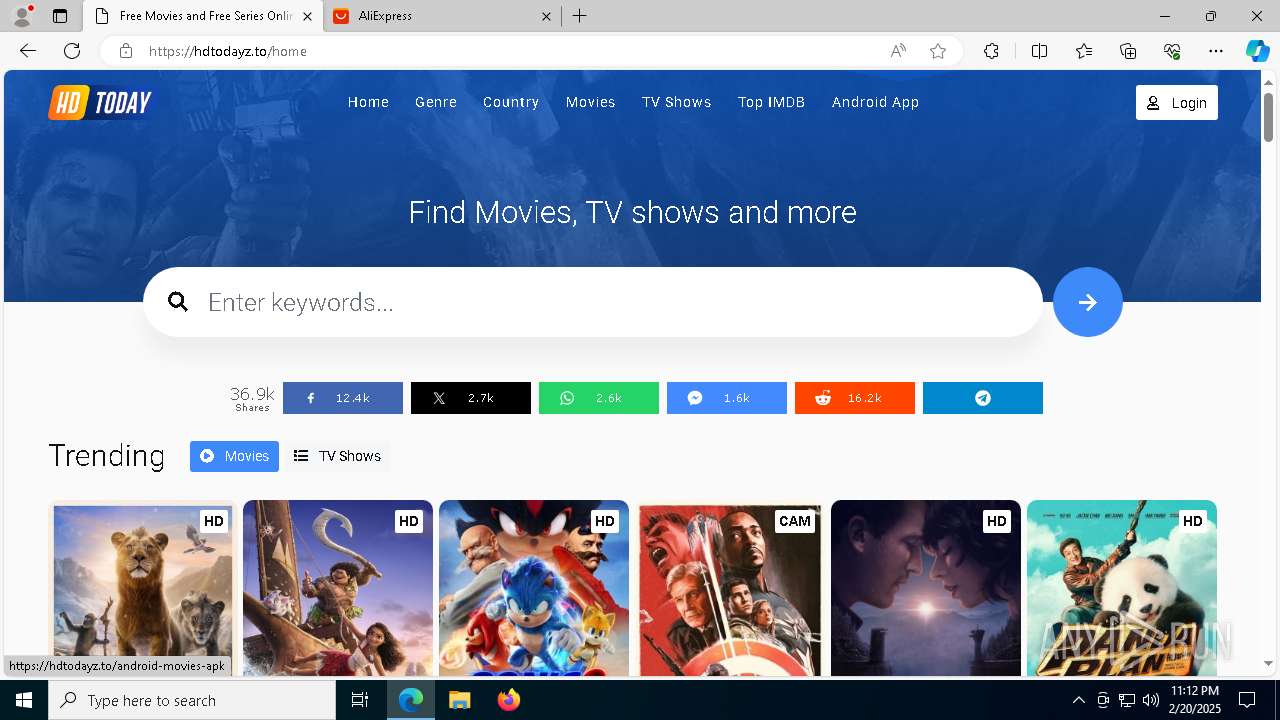
Task: Open volume control in tray
Action: (x=1150, y=700)
